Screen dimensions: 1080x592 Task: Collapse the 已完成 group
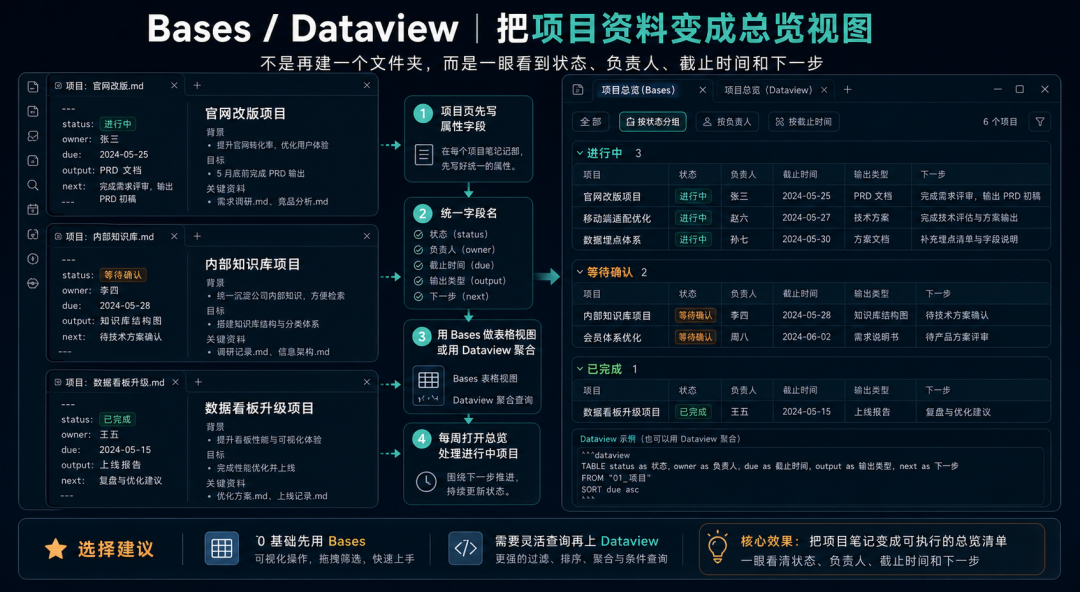[580, 369]
